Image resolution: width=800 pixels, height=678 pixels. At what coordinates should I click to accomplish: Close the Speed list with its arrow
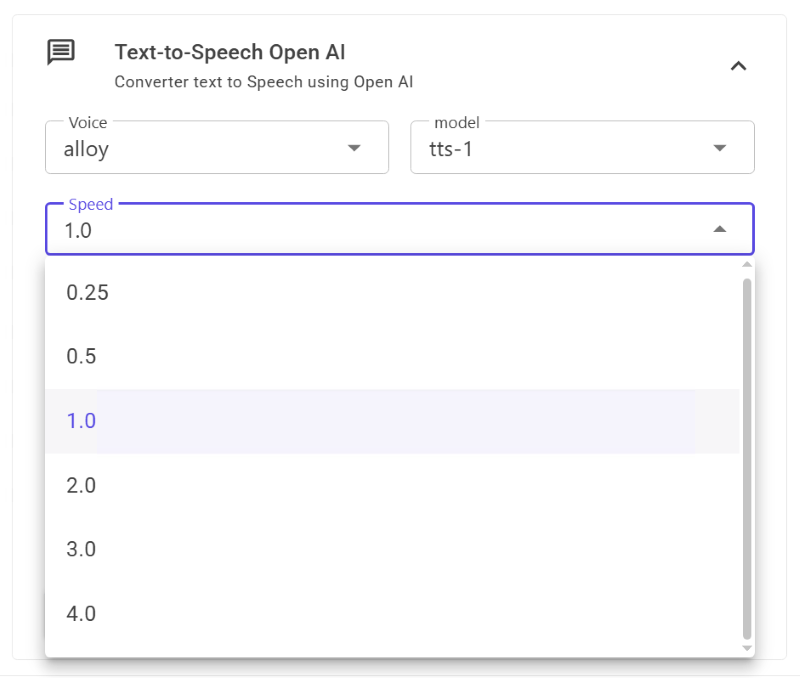coord(719,230)
